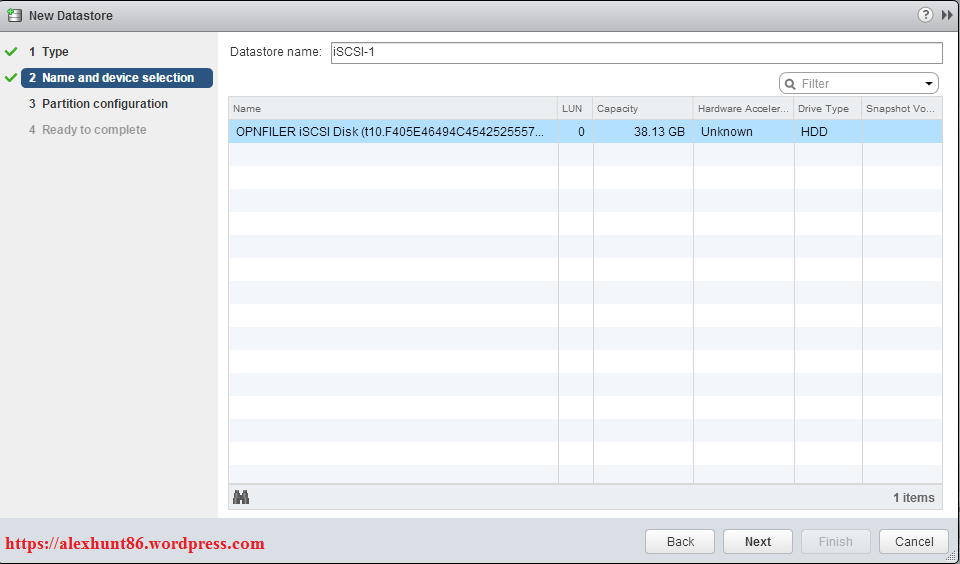
Task: Click the resize grip at dialog corner
Action: (951, 556)
